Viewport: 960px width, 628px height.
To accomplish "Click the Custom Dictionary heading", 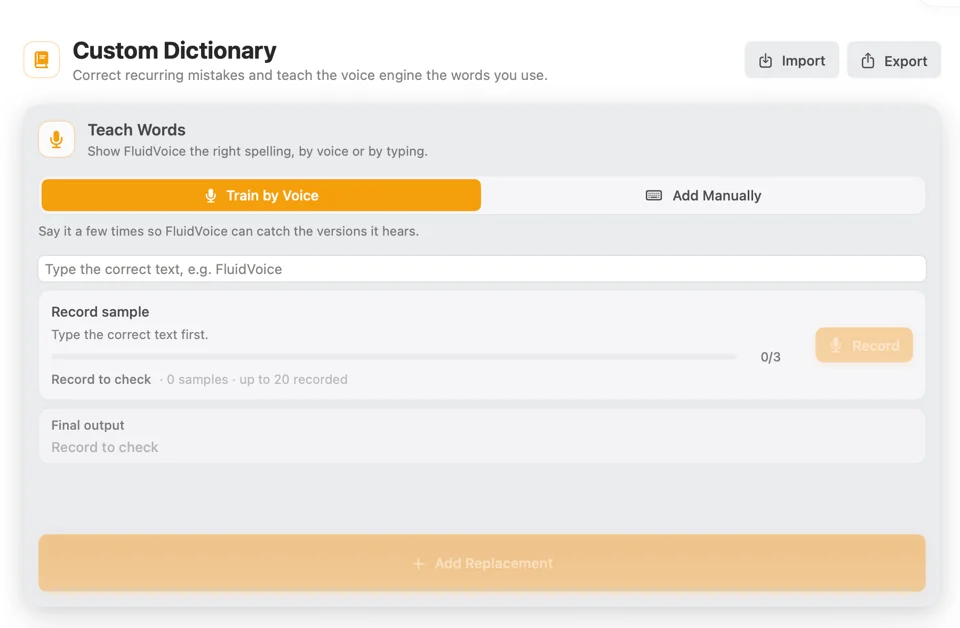I will coord(174,50).
